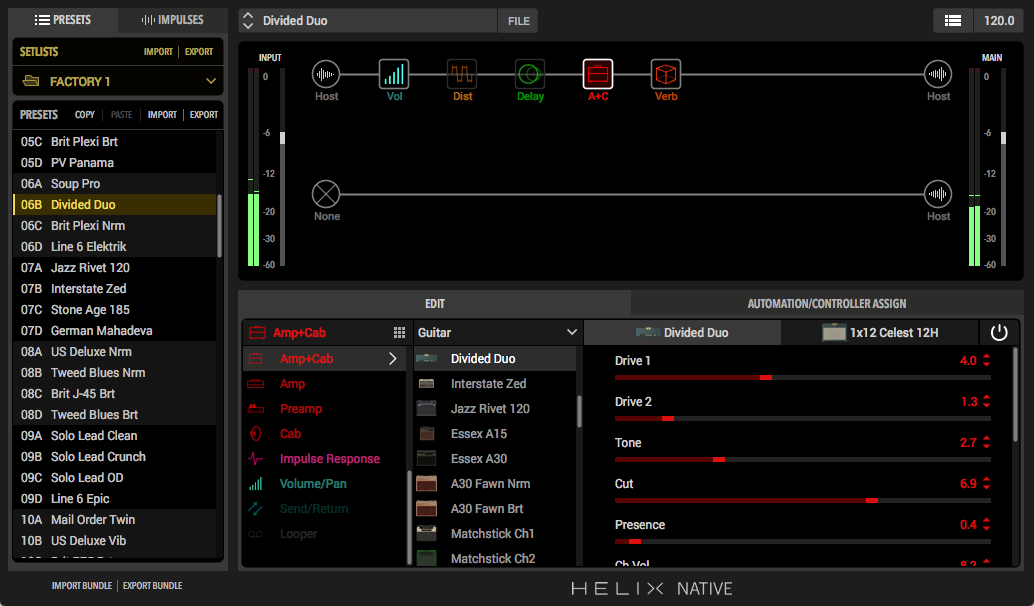Click the model grid view icon
1034x606 pixels.
click(x=399, y=333)
